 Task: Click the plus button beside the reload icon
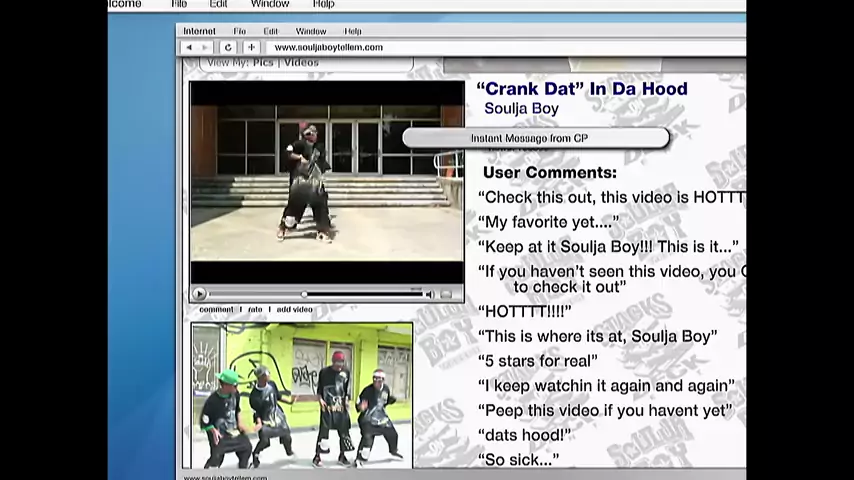[251, 47]
